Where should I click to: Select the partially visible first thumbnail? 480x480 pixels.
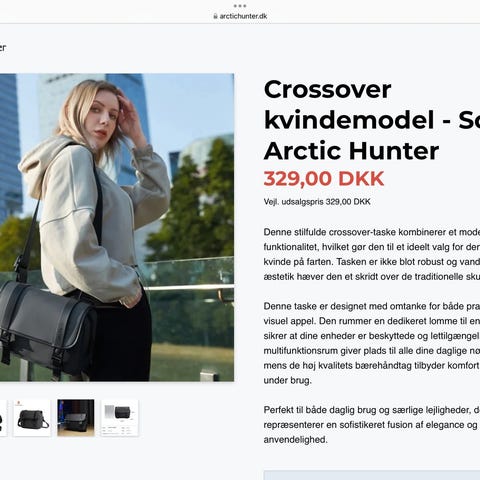tap(3, 418)
